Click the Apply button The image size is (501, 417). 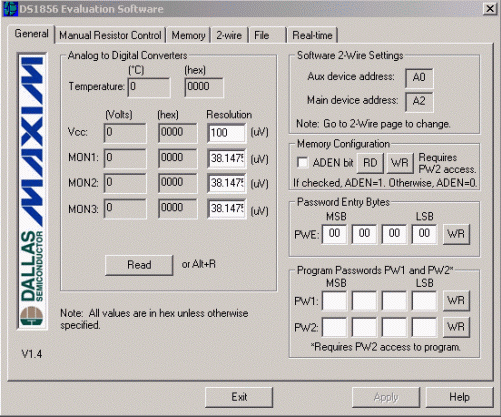[386, 397]
